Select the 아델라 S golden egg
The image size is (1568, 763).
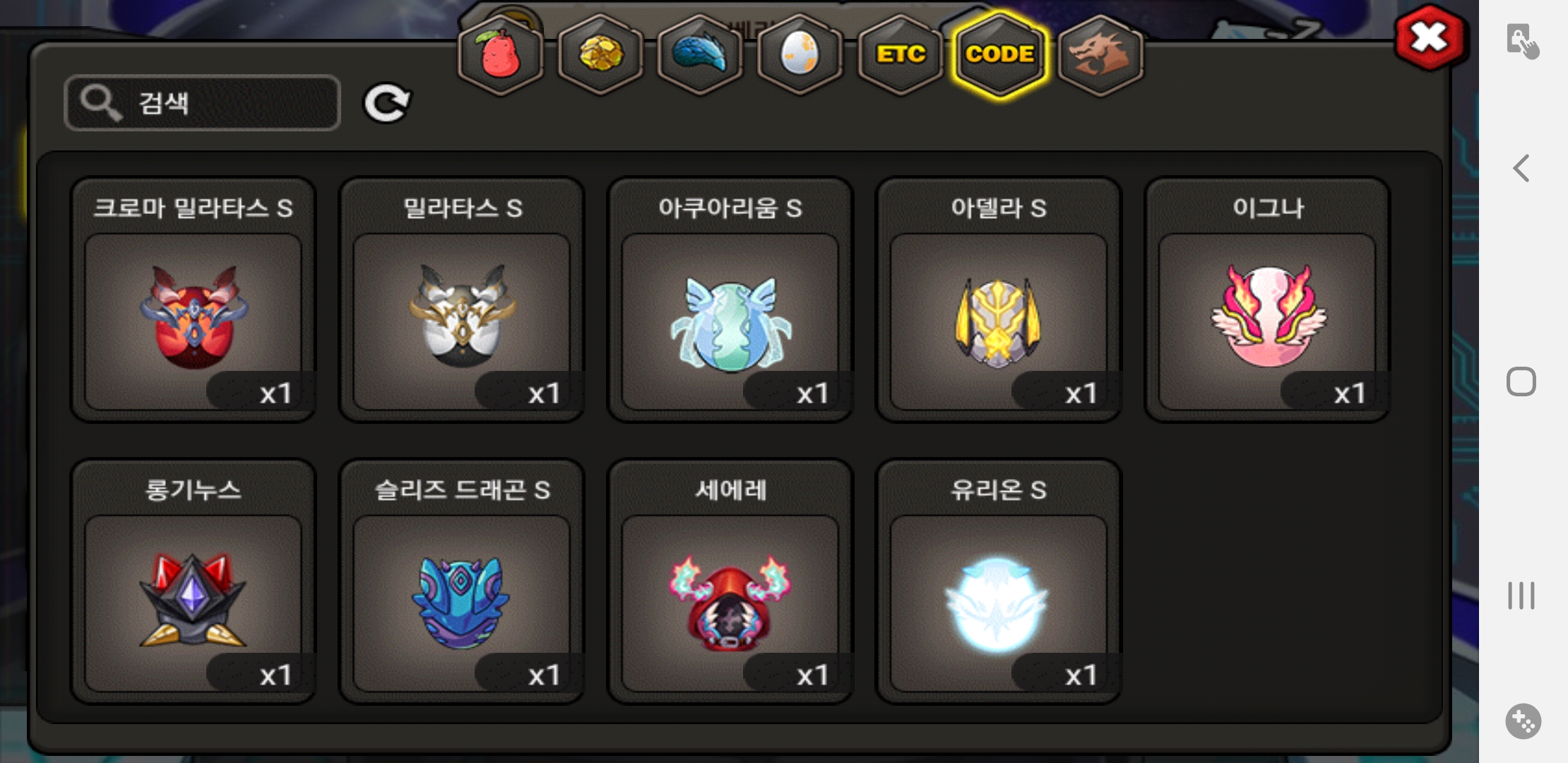(x=998, y=300)
